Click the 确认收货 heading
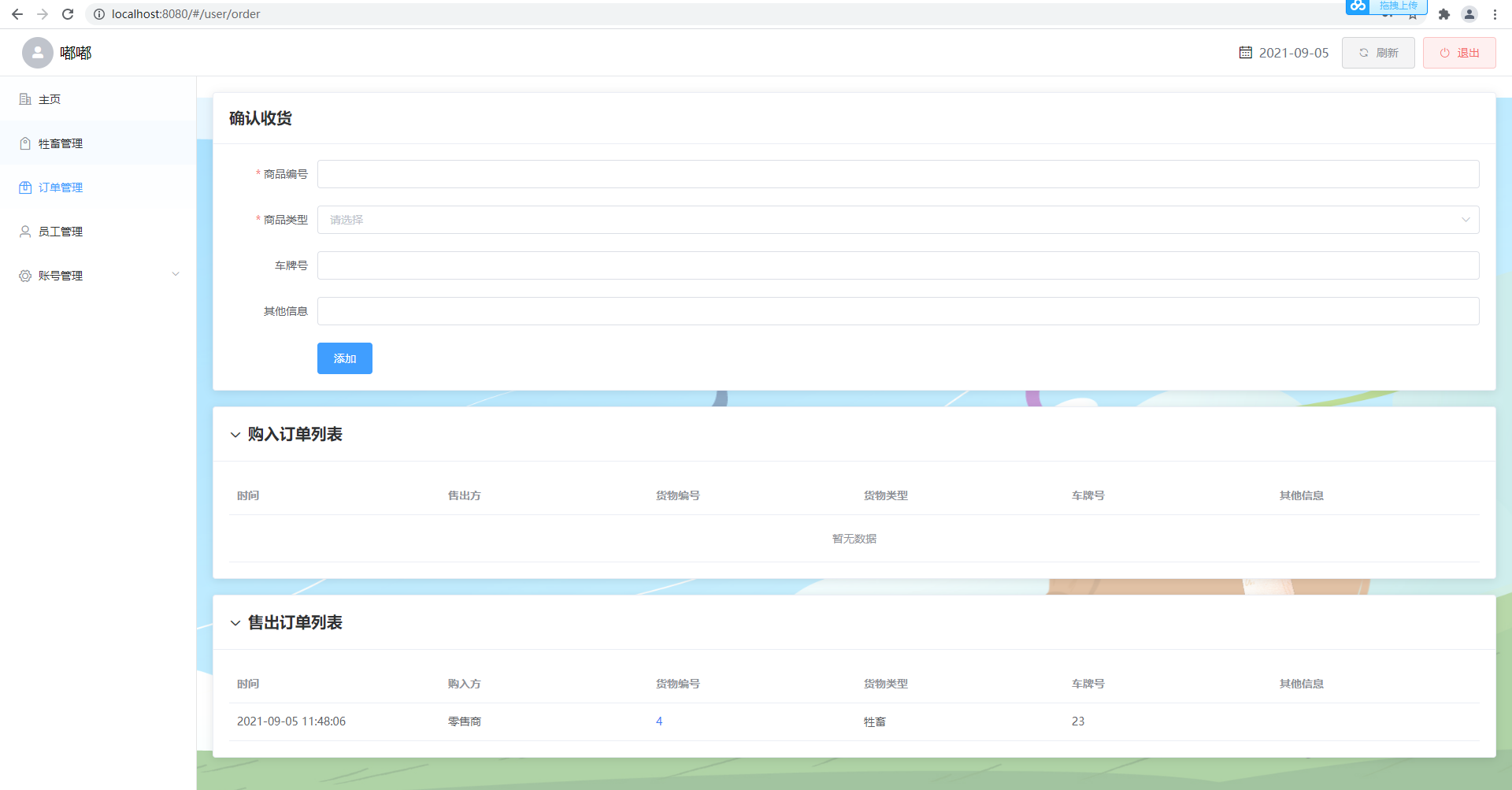This screenshot has width=1512, height=790. (261, 118)
